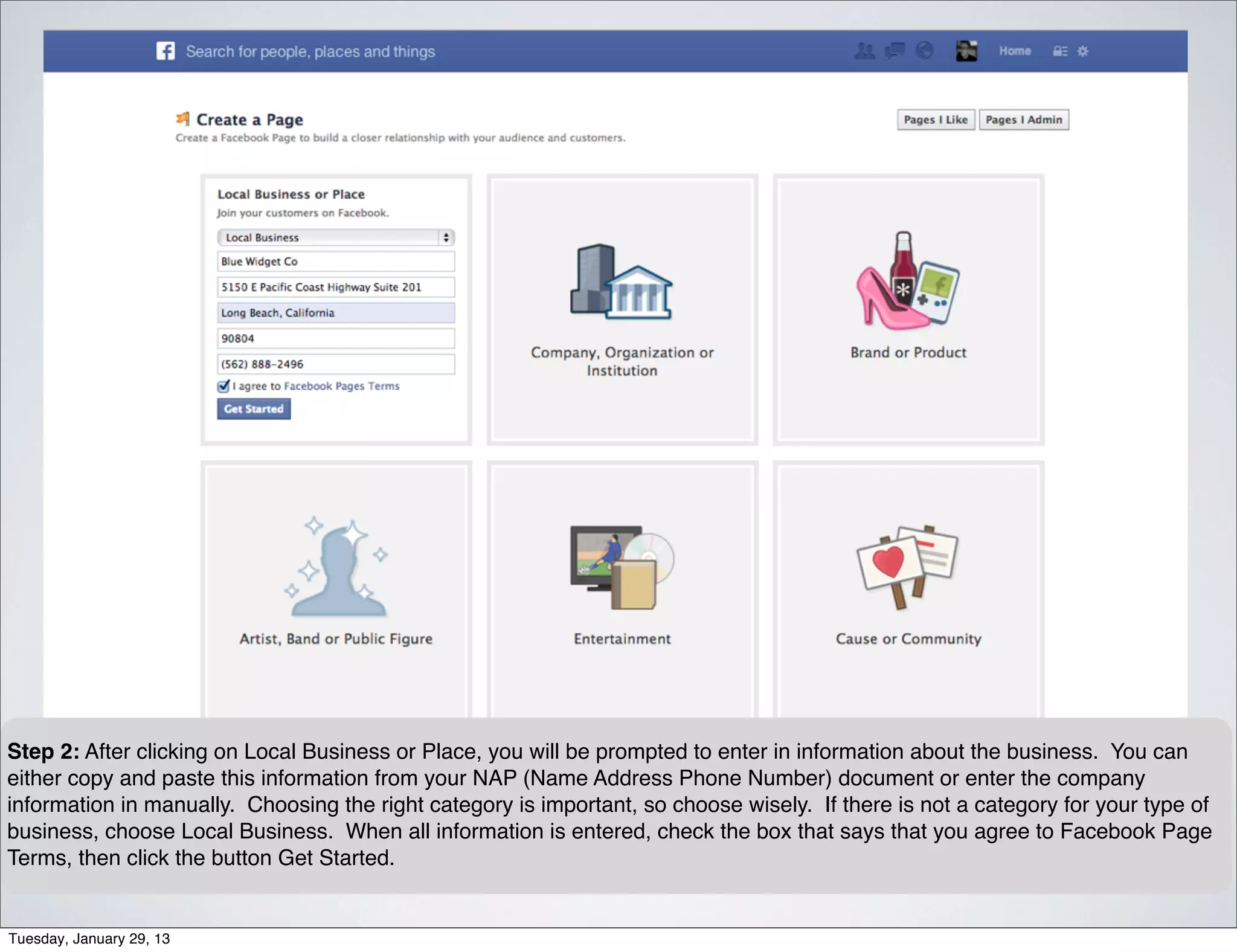Choose the Cause or Community icon
1237x952 pixels.
908,568
